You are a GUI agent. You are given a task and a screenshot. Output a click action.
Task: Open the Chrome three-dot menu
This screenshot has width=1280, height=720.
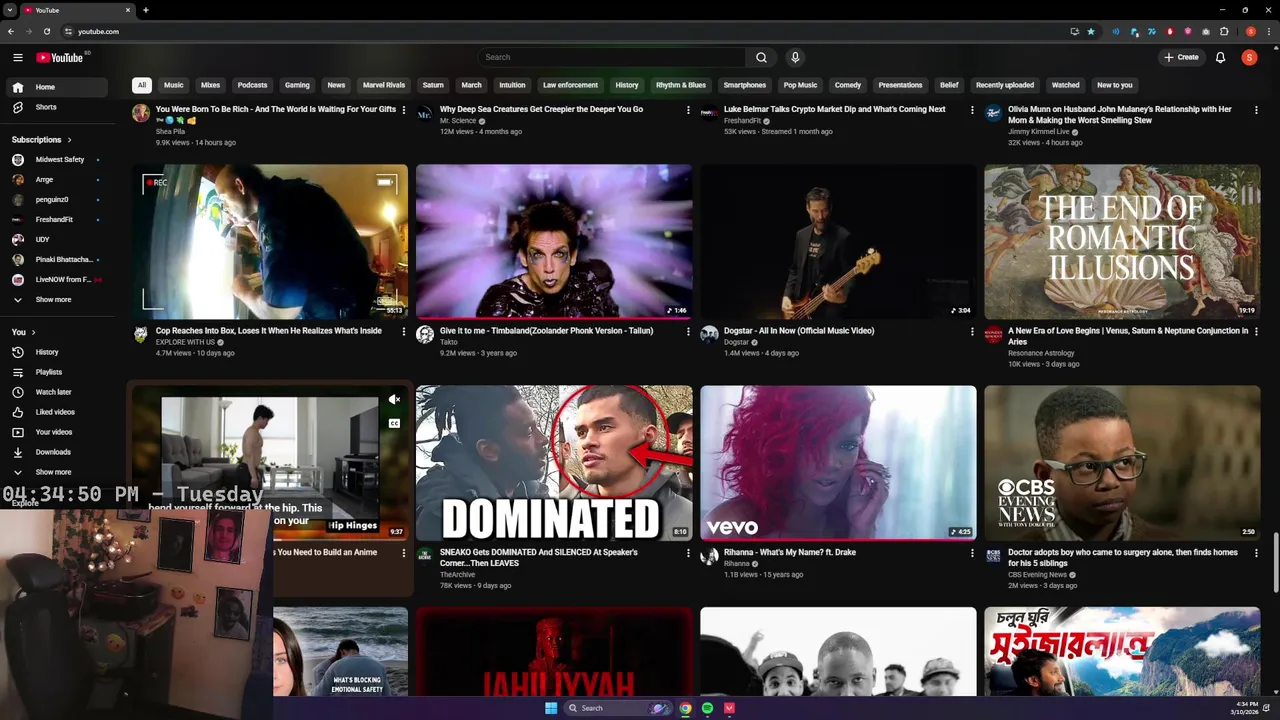click(1267, 31)
